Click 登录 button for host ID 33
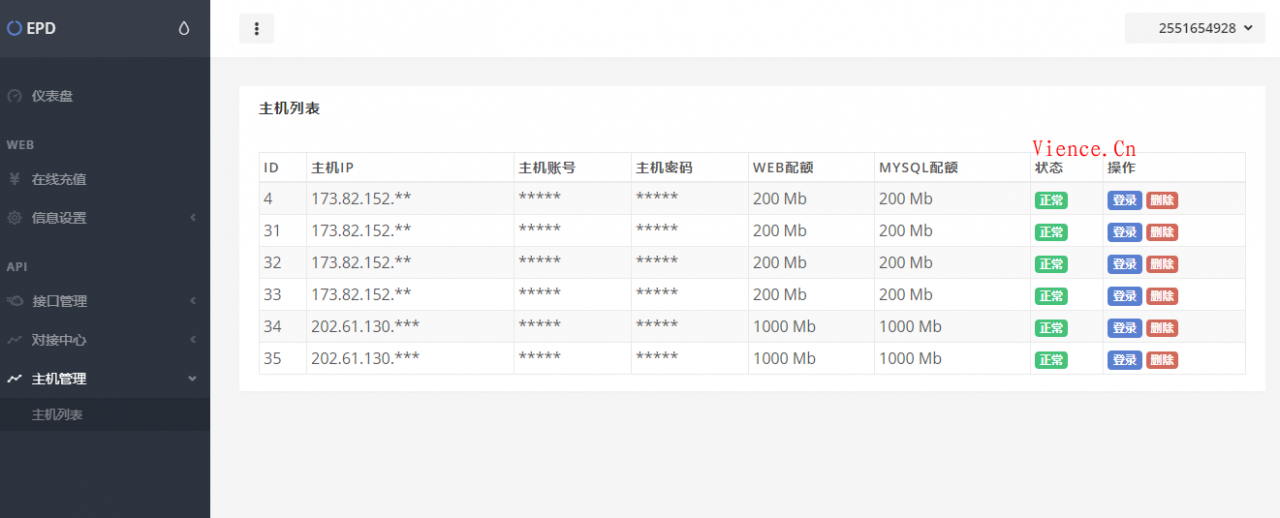Viewport: 1280px width, 518px height. click(x=1124, y=296)
